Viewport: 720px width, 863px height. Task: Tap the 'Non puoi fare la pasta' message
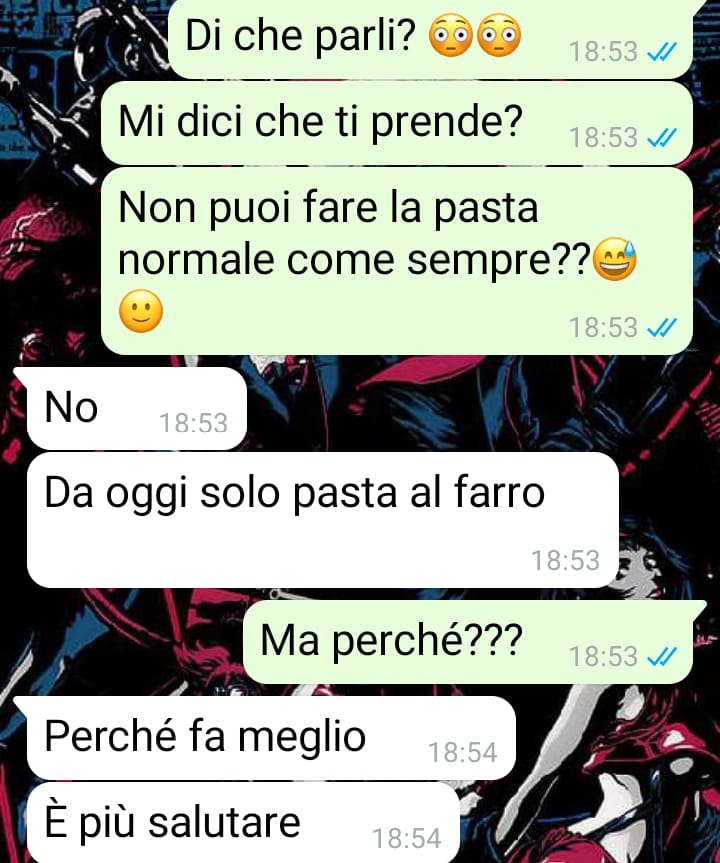pos(397,261)
